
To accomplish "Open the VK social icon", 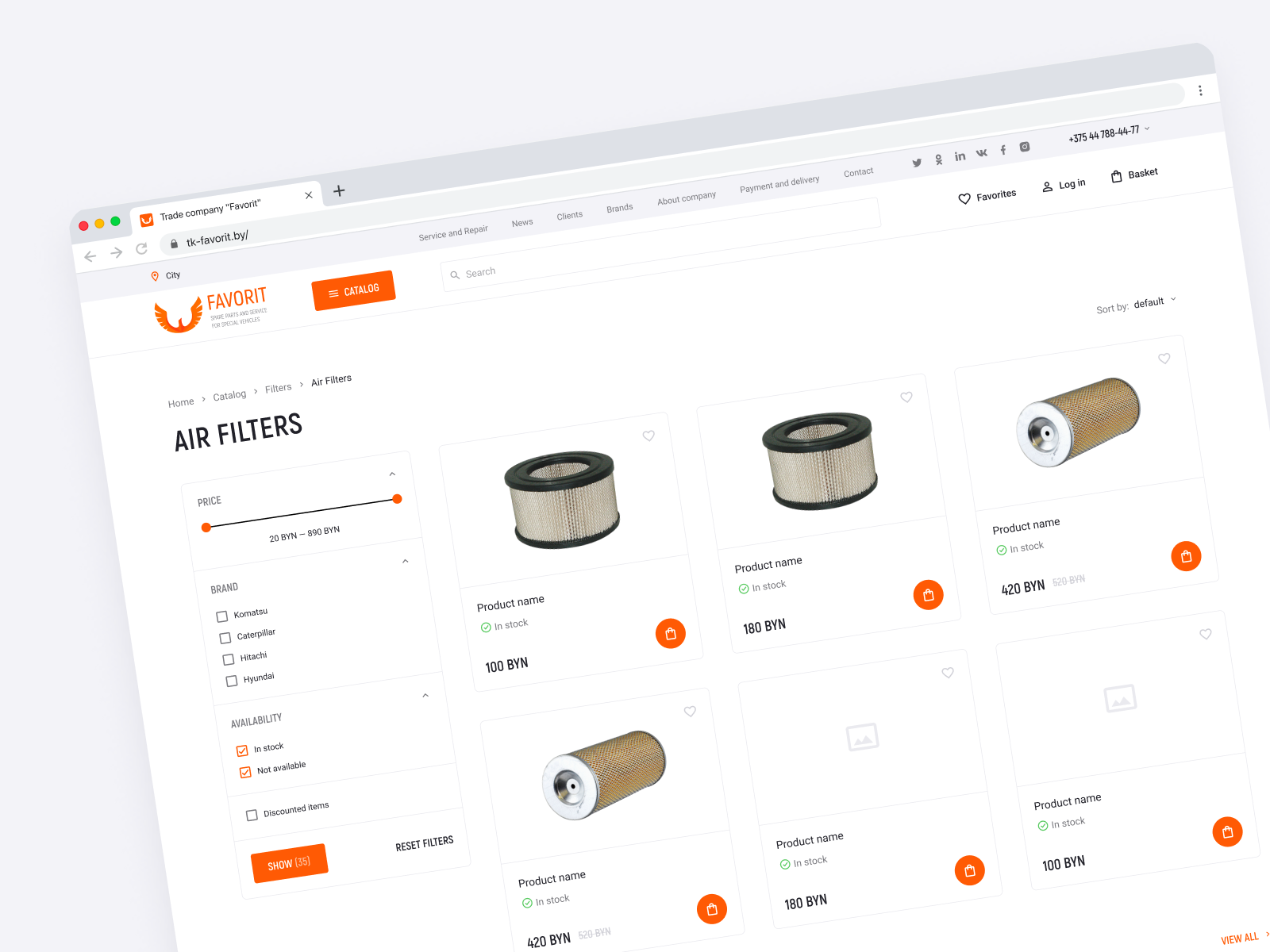I will click(982, 153).
